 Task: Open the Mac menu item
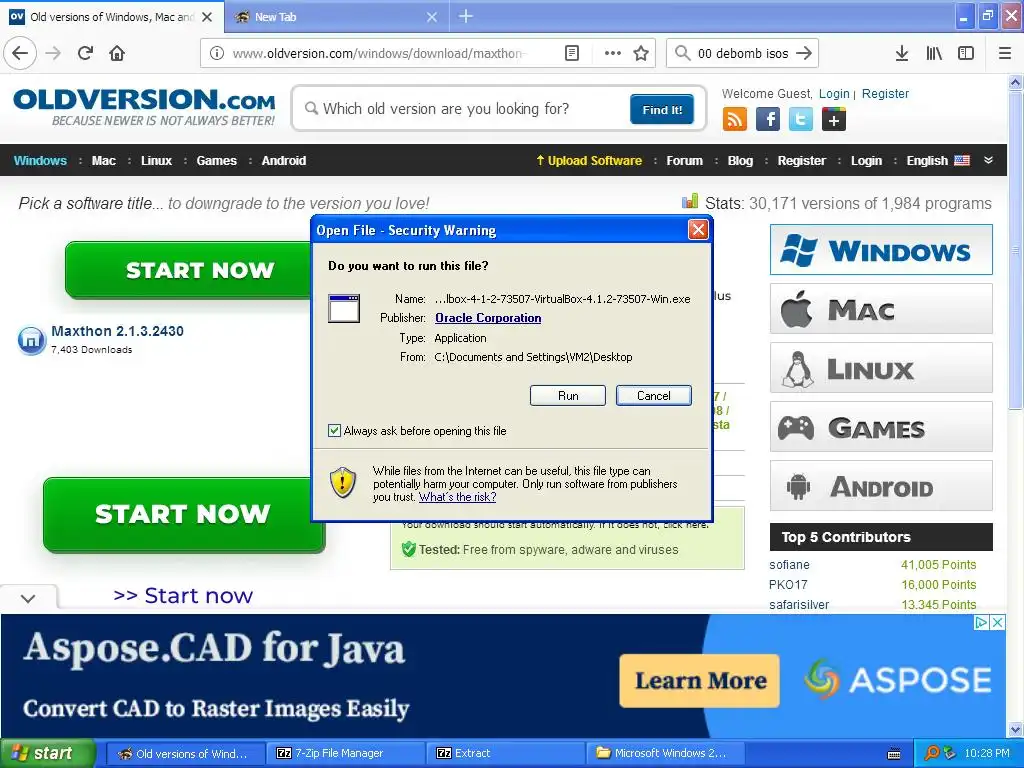pyautogui.click(x=103, y=161)
